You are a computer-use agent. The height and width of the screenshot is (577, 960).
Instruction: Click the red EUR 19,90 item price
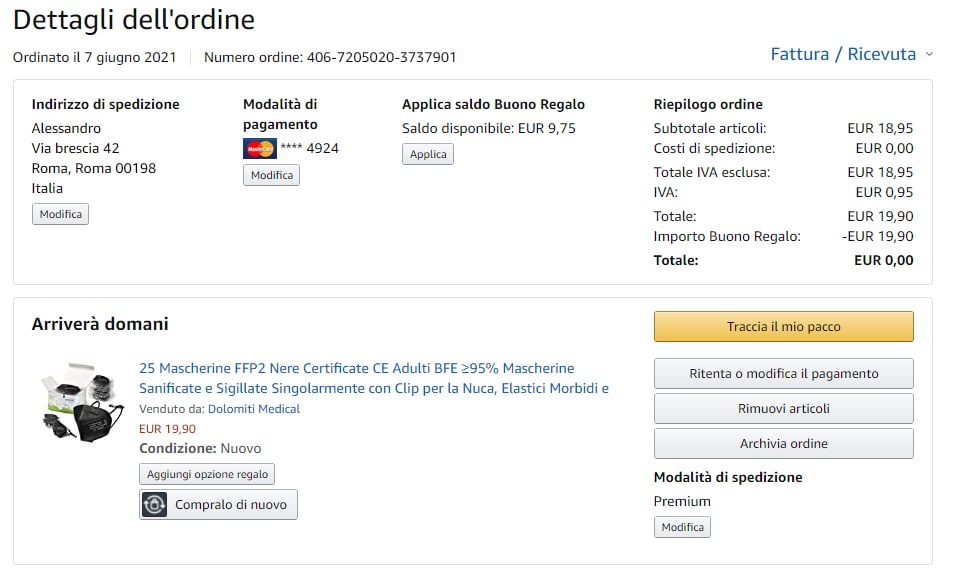pos(167,429)
